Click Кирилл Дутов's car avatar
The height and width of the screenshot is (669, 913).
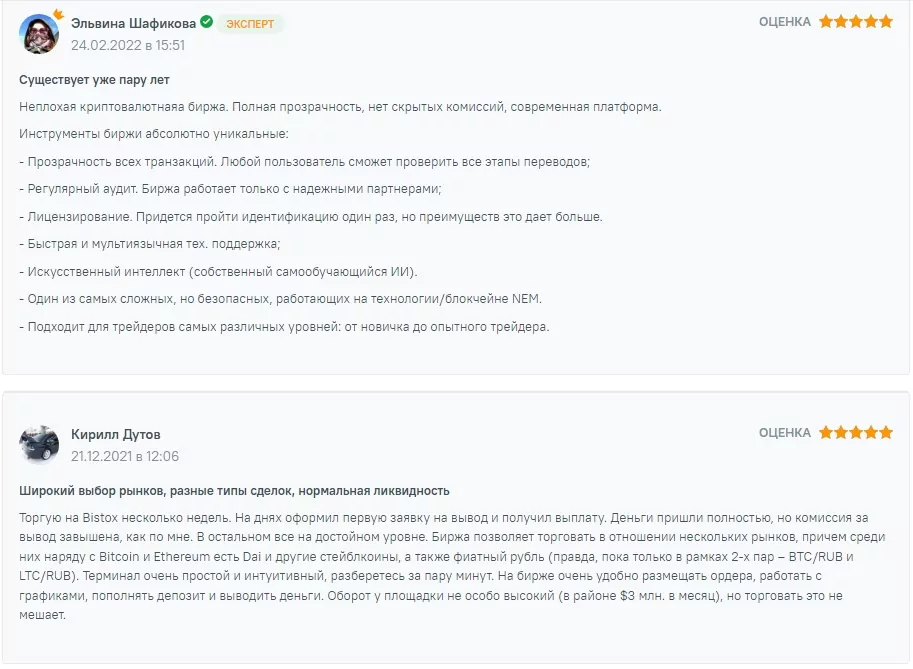coord(39,445)
